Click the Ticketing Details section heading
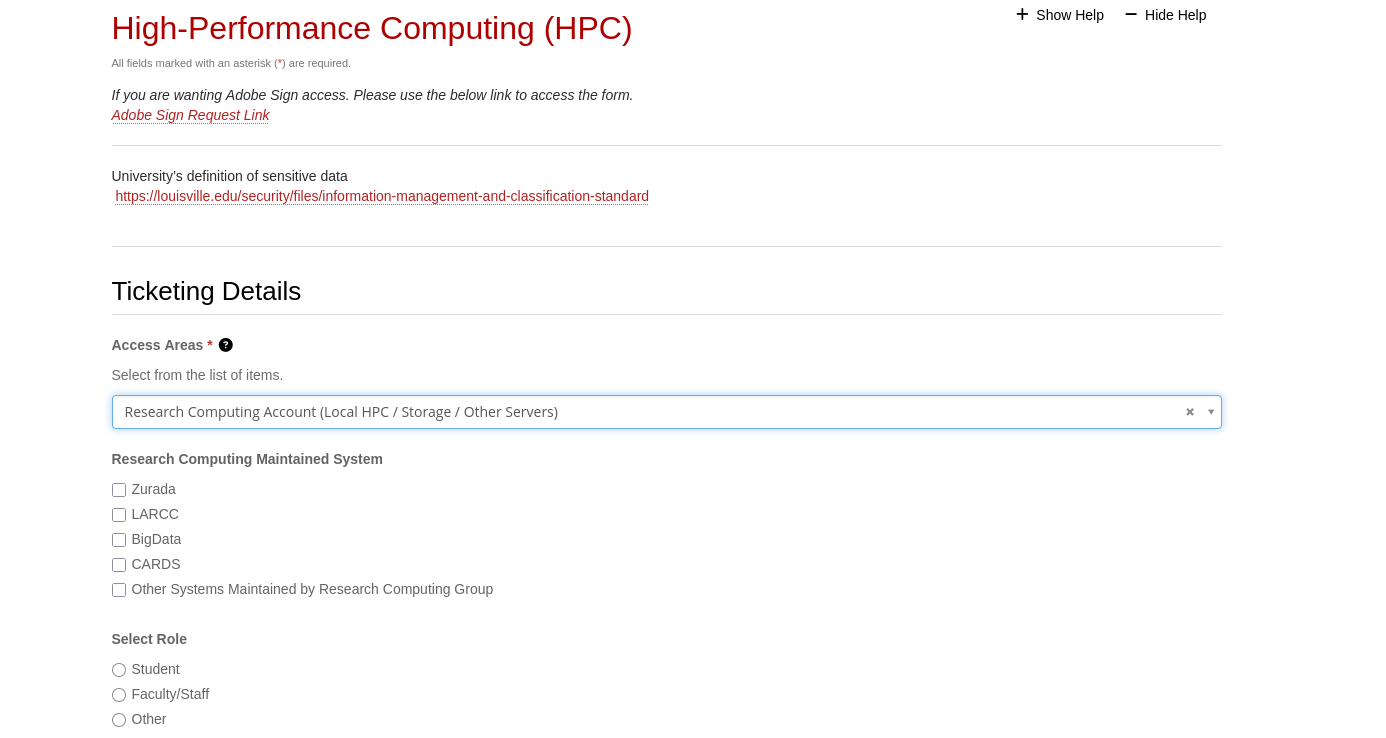The height and width of the screenshot is (738, 1386). (206, 291)
